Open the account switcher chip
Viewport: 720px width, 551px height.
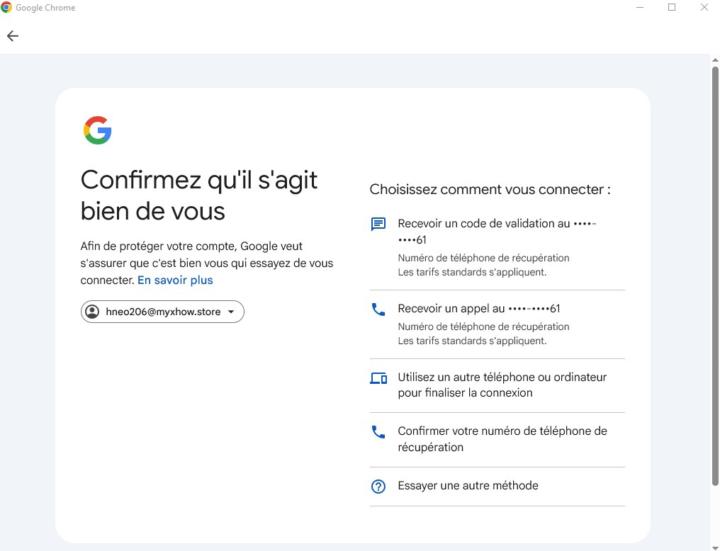pos(162,312)
